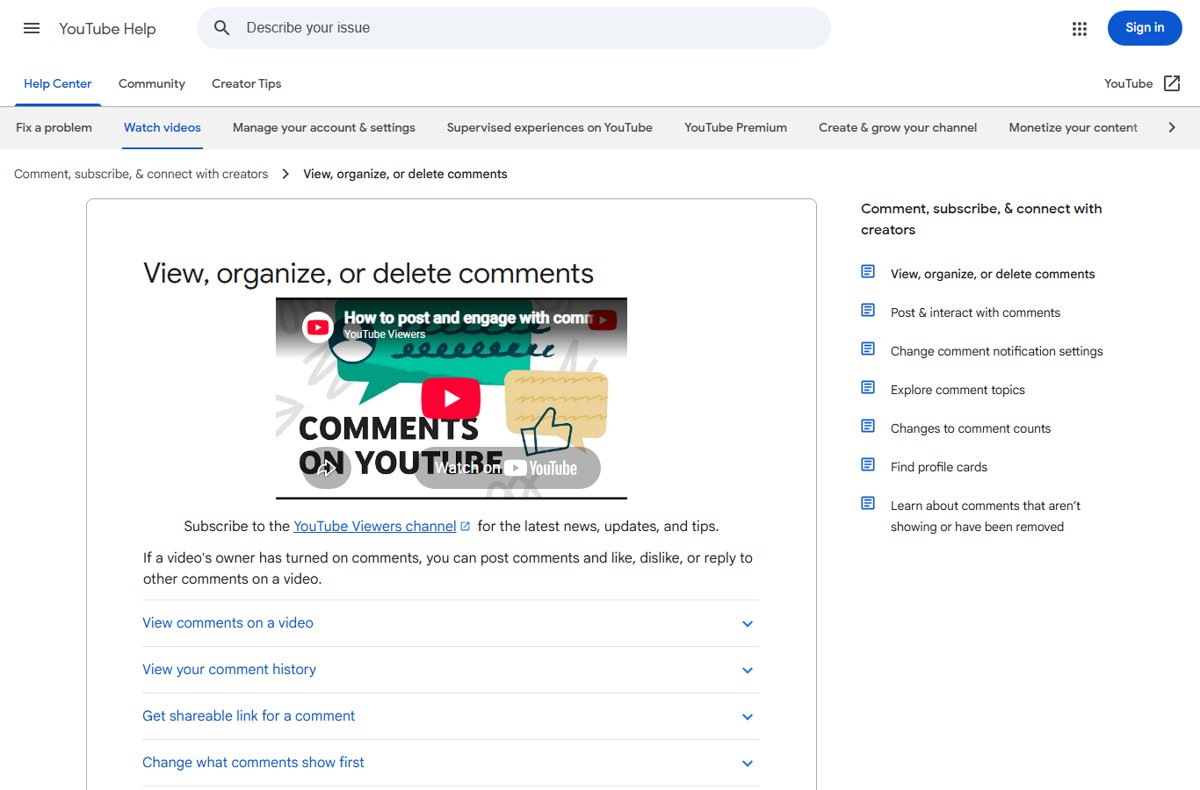The height and width of the screenshot is (790, 1200).
Task: Open the hamburger main menu
Action: click(32, 28)
